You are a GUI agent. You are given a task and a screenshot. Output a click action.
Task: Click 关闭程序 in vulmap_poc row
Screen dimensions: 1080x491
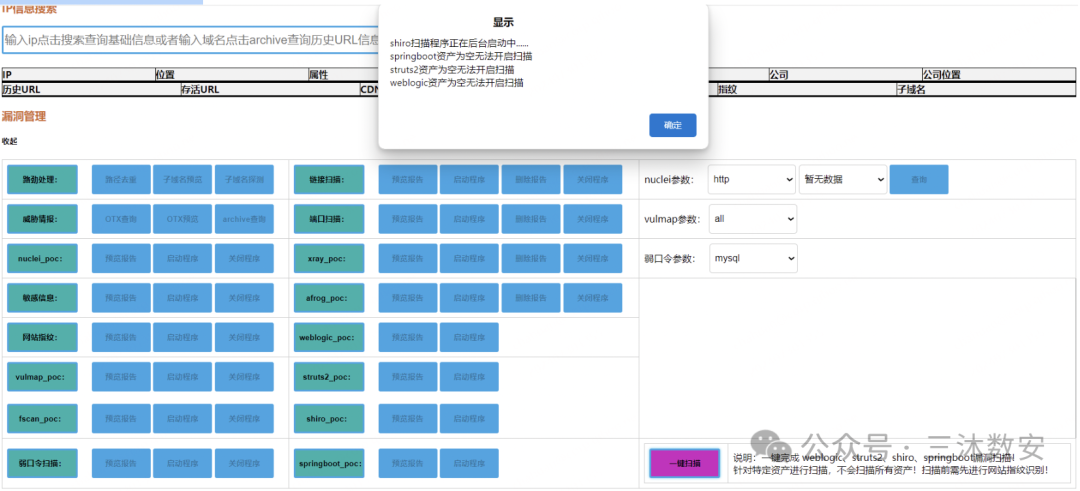click(x=244, y=377)
